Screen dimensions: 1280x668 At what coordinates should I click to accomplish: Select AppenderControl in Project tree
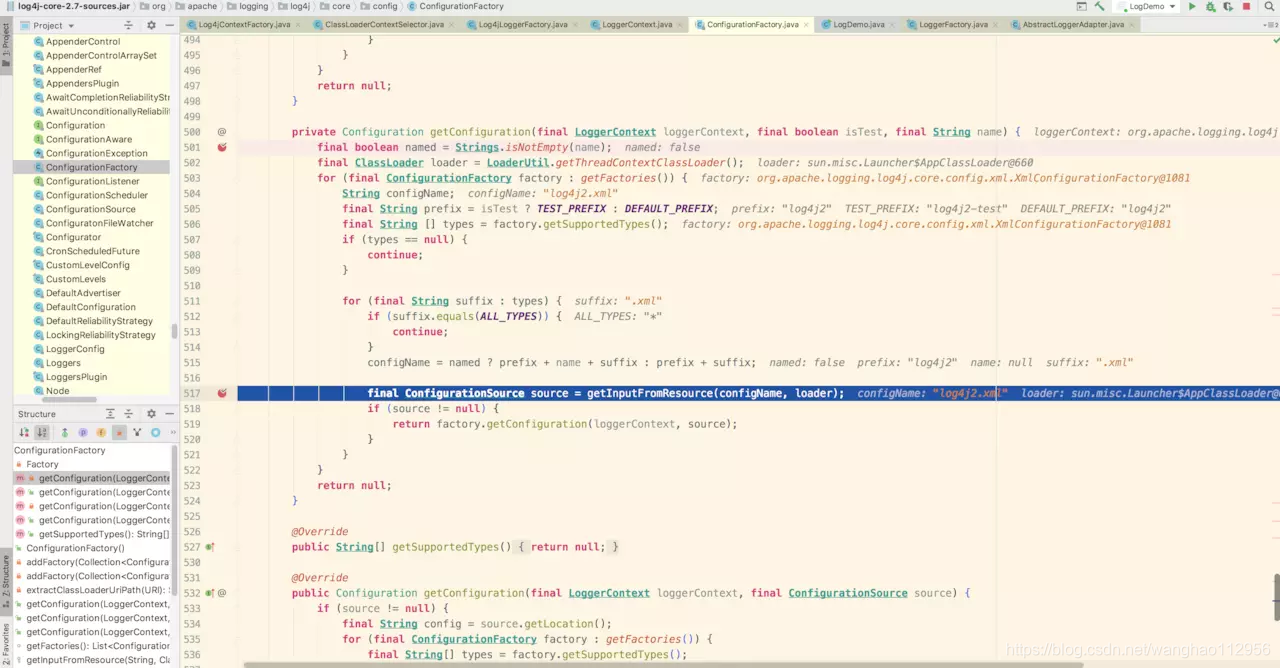click(x=83, y=42)
